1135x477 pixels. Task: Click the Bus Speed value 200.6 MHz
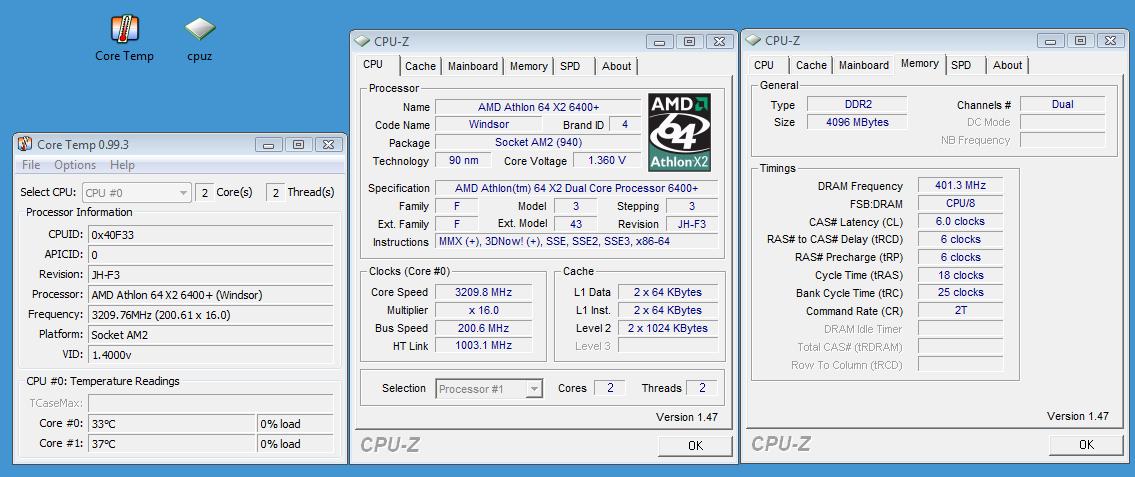pos(483,328)
